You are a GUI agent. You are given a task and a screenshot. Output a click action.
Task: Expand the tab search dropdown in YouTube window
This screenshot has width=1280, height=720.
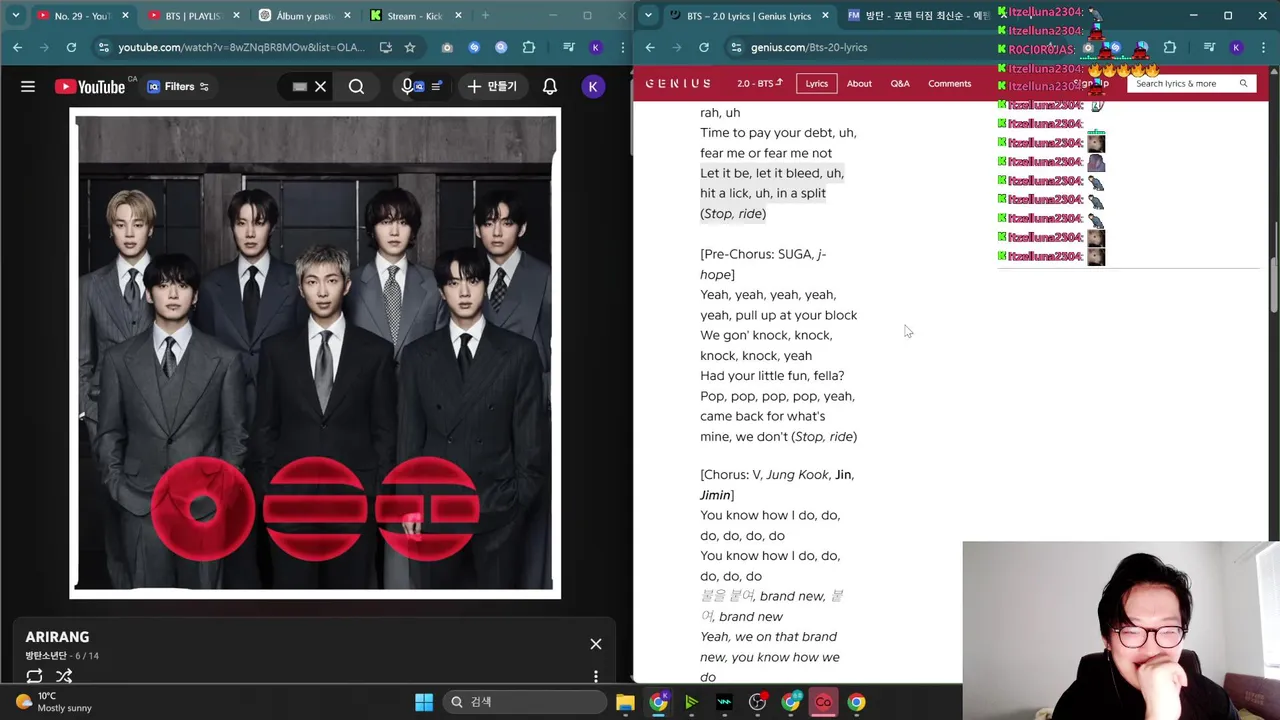pyautogui.click(x=15, y=16)
